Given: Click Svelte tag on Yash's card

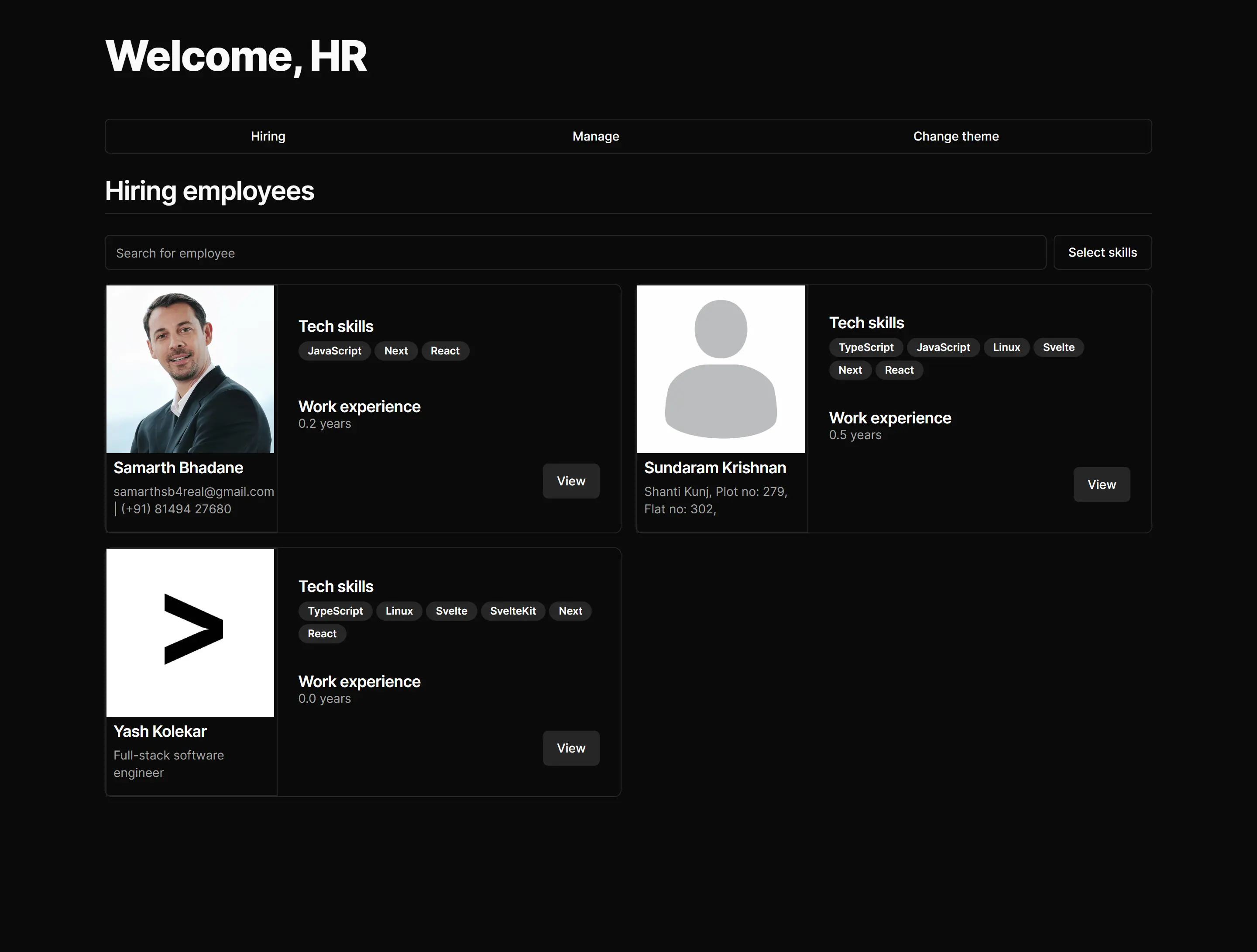Looking at the screenshot, I should click(x=450, y=611).
